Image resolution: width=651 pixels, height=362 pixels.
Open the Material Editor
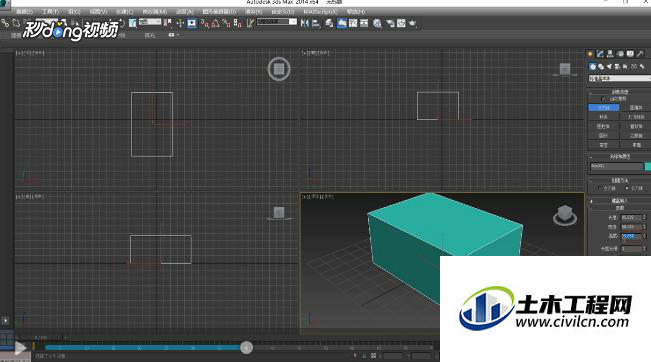point(377,23)
